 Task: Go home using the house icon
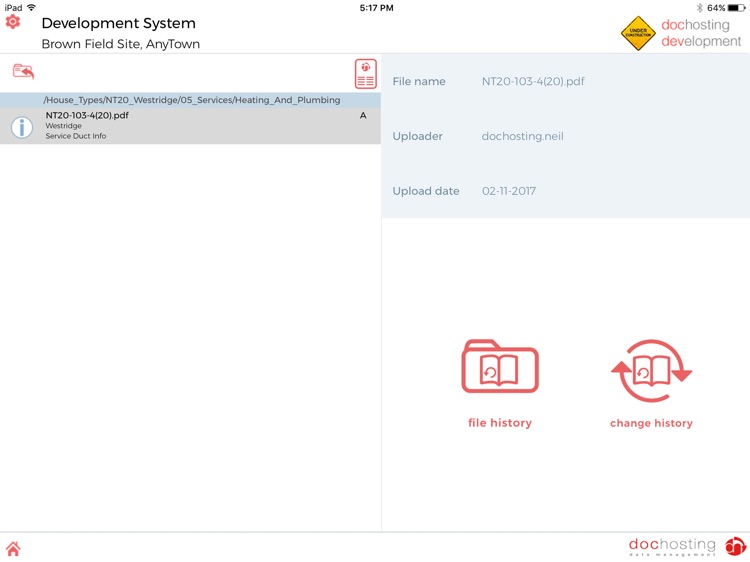[13, 549]
